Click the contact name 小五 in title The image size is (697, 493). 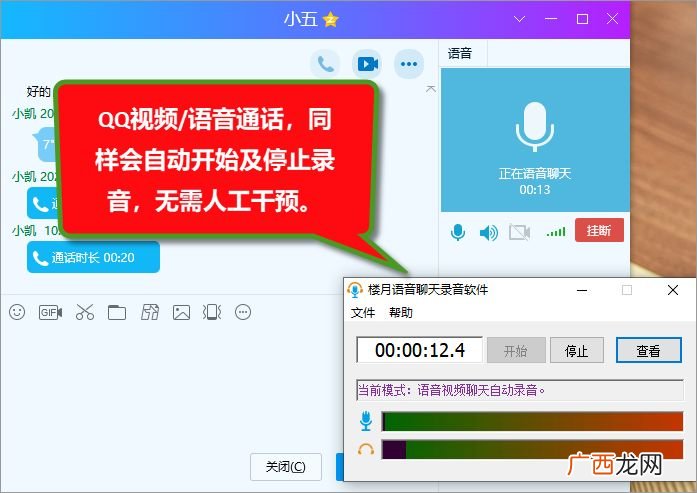coord(300,19)
